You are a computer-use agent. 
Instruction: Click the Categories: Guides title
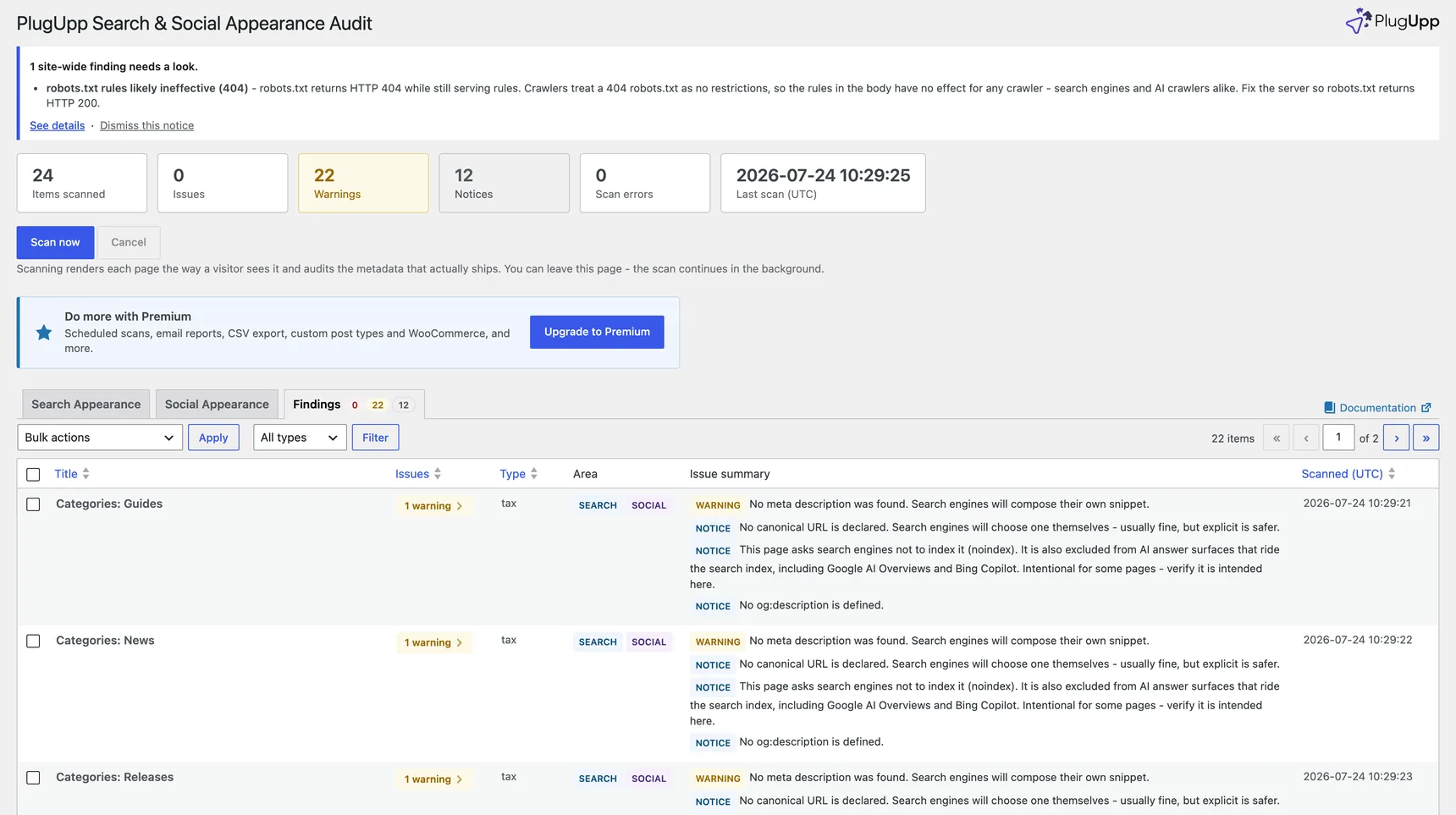109,504
